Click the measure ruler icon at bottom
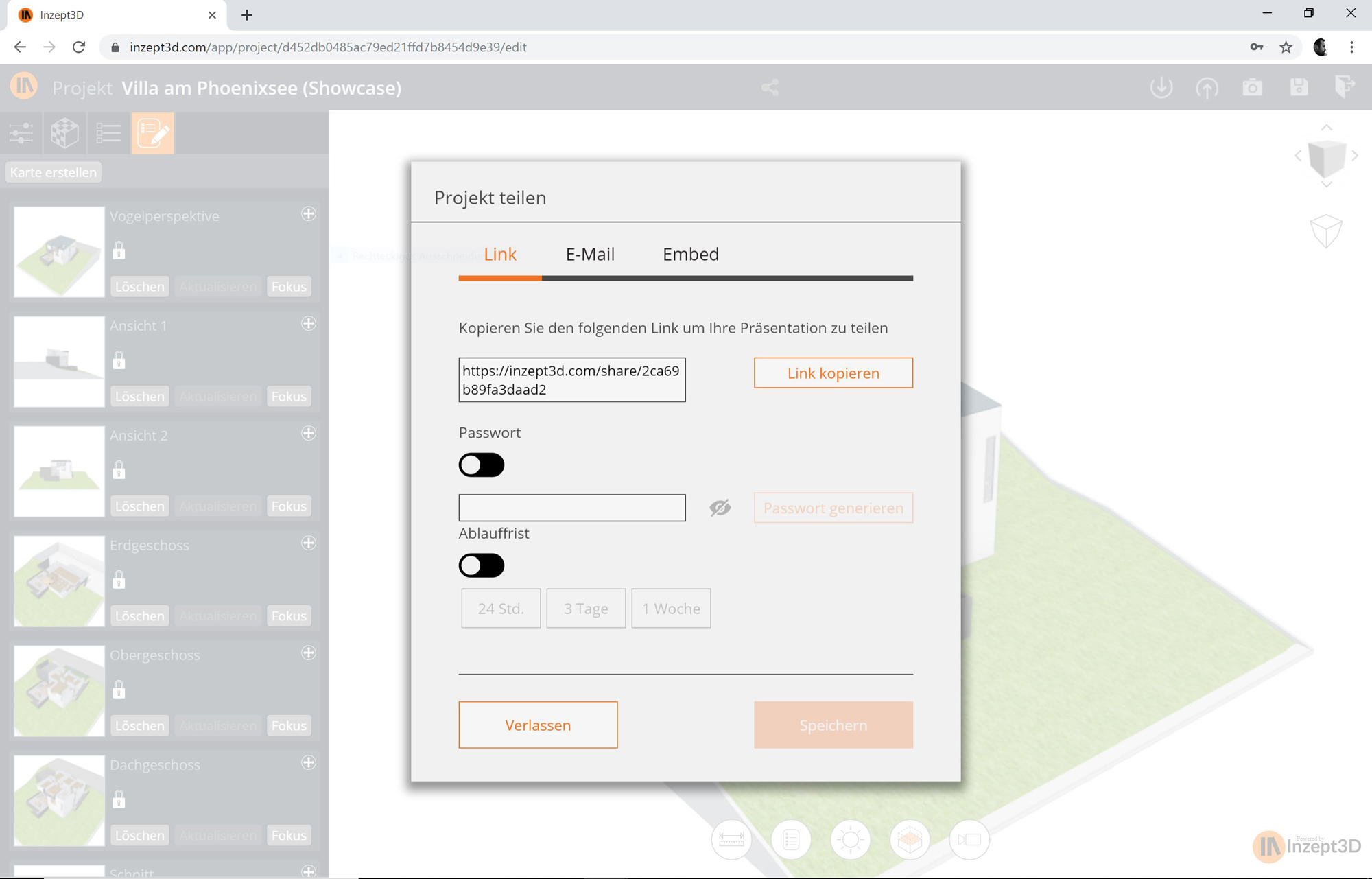The image size is (1372, 879). tap(731, 839)
